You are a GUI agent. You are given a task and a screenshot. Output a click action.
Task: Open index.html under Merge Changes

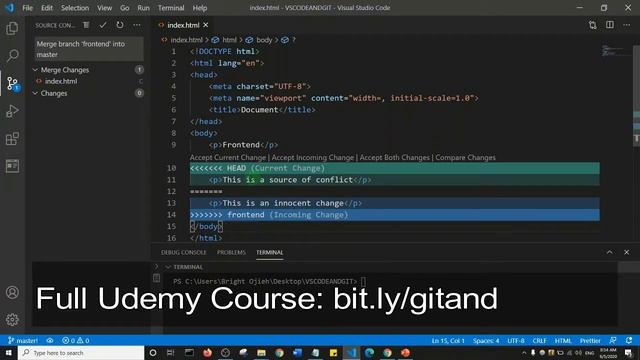(61, 81)
